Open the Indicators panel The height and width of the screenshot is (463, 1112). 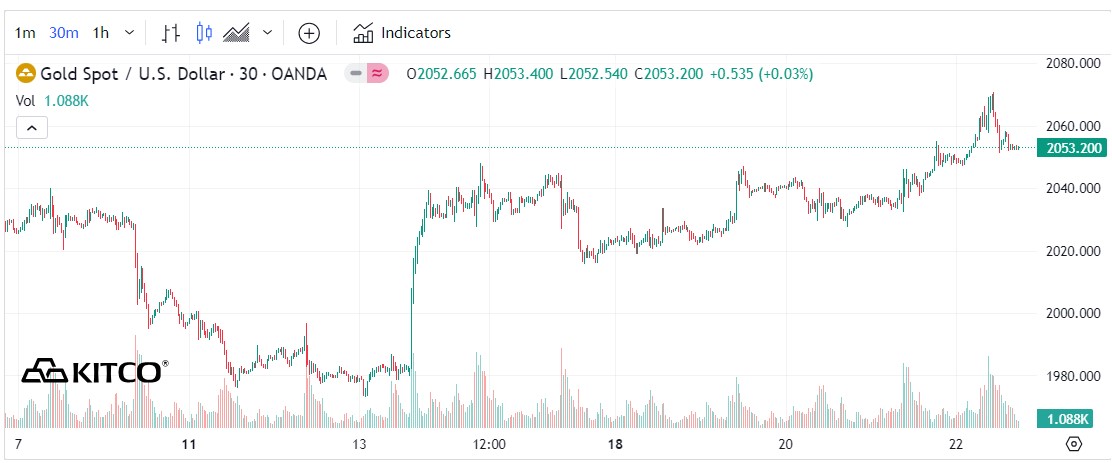[402, 33]
